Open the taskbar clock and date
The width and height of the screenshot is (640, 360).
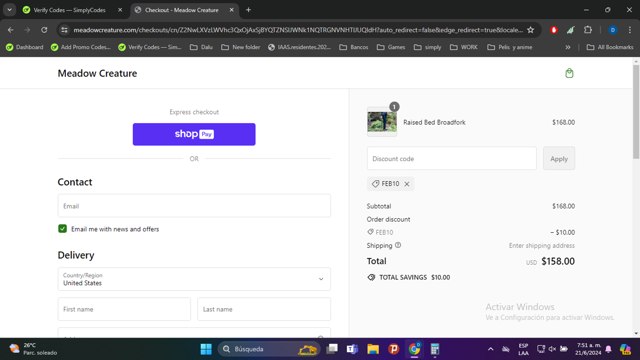pos(588,349)
